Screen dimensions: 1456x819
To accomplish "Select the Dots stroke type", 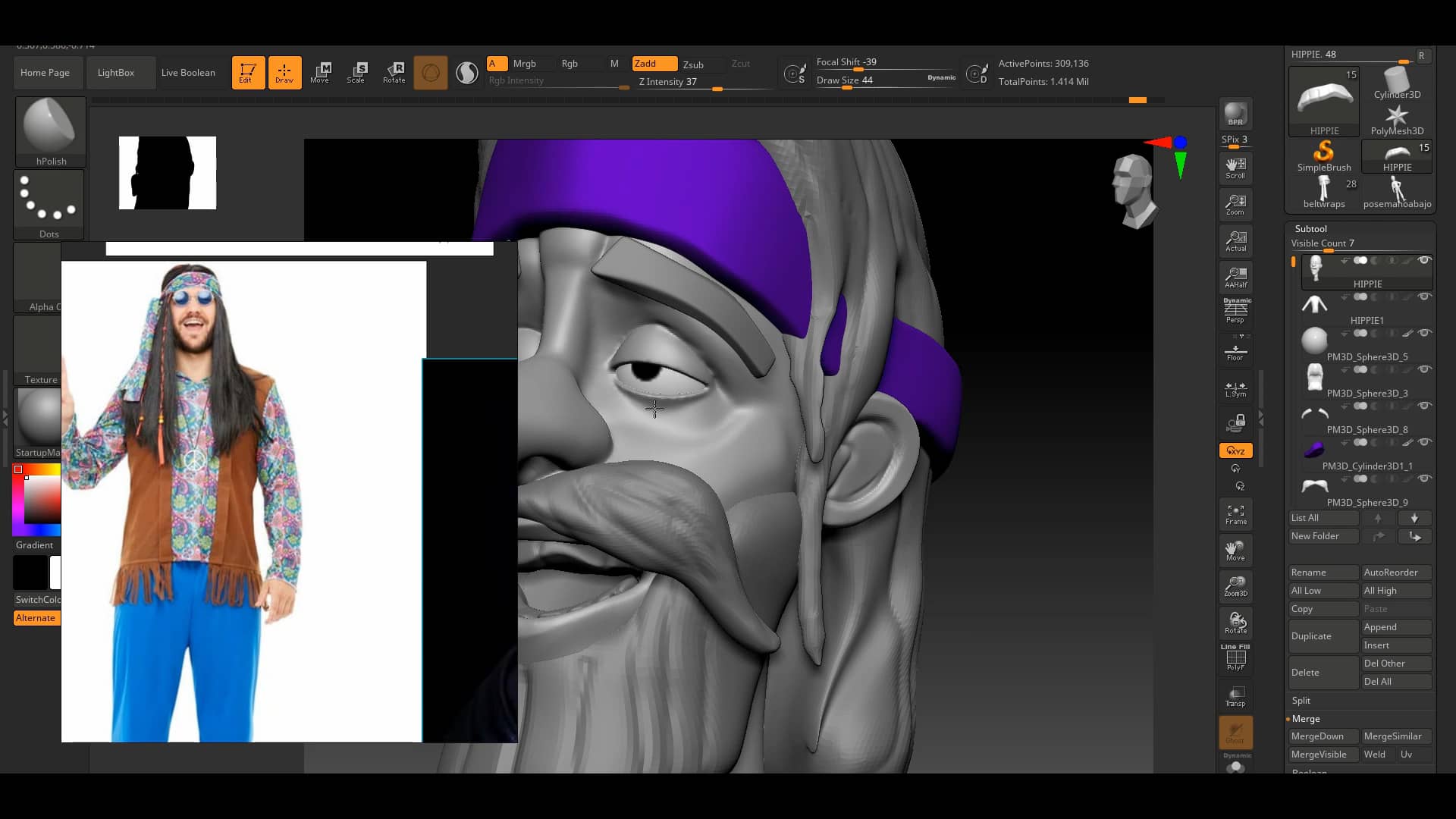I will 48,199.
